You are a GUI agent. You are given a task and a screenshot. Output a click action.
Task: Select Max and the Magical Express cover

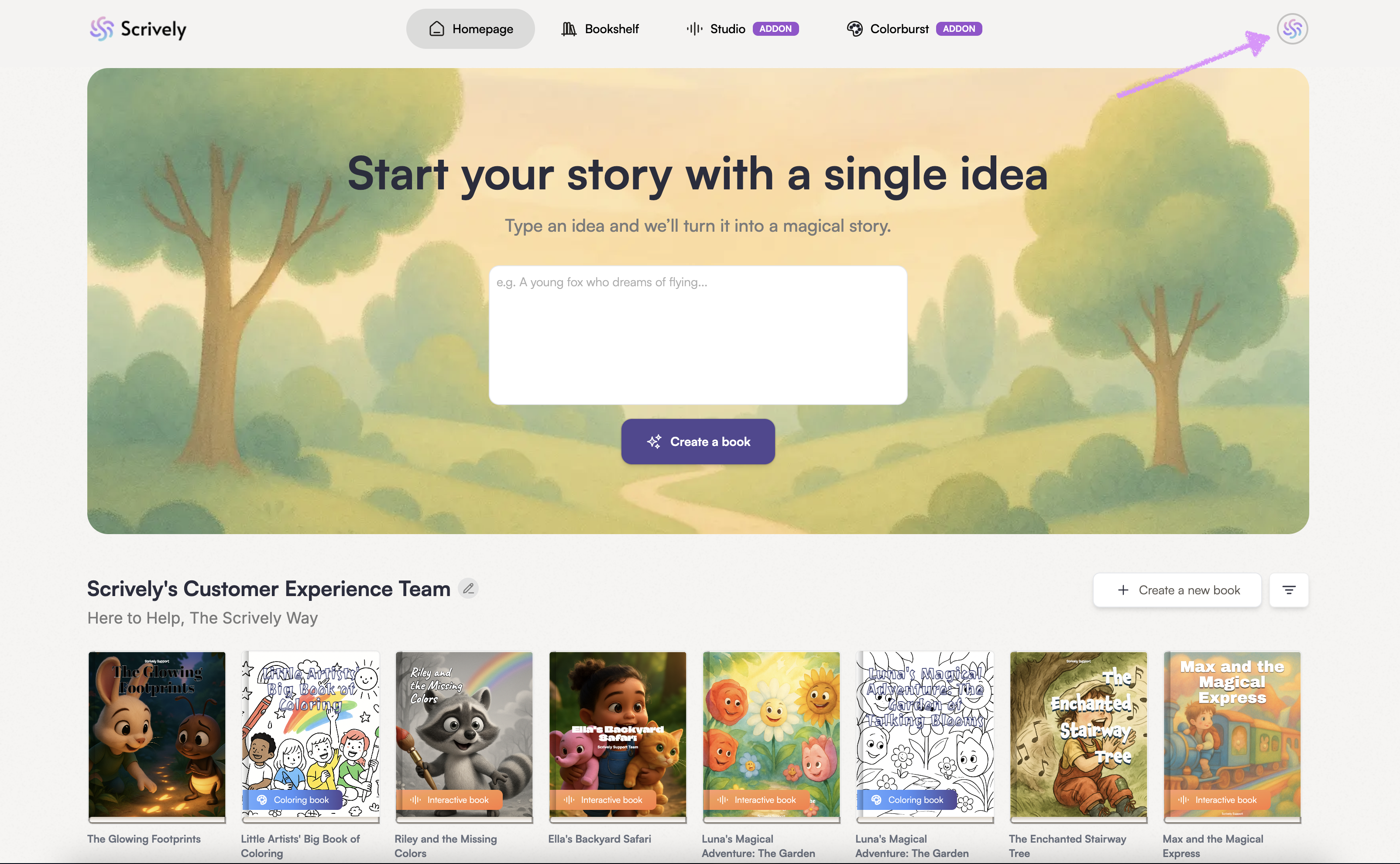pos(1232,736)
